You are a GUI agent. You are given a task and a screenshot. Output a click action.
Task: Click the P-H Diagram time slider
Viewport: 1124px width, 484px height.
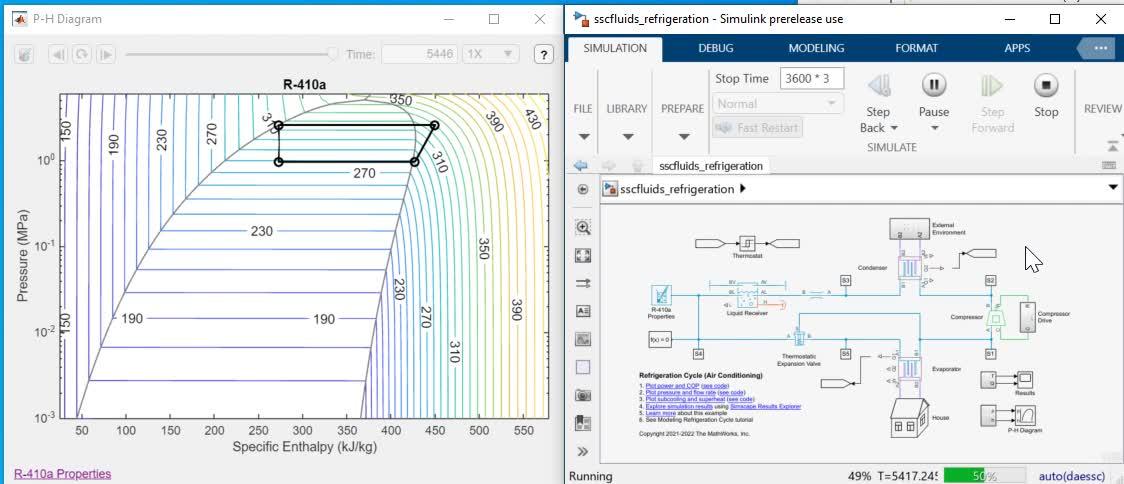(229, 54)
